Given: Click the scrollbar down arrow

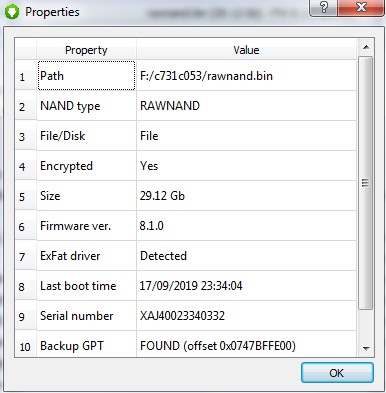Looking at the screenshot, I should coord(366,349).
